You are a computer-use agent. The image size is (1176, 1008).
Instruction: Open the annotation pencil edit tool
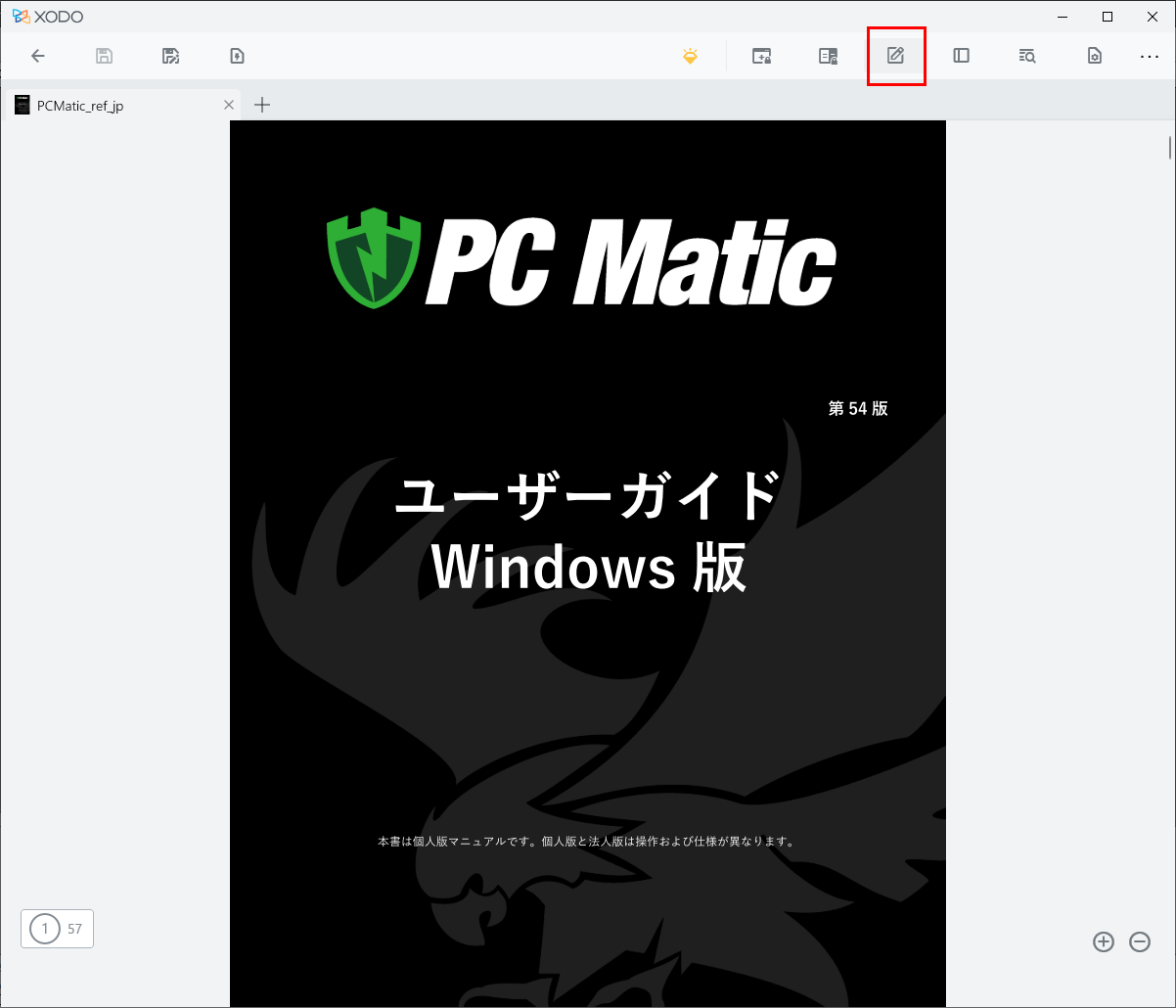pyautogui.click(x=895, y=56)
